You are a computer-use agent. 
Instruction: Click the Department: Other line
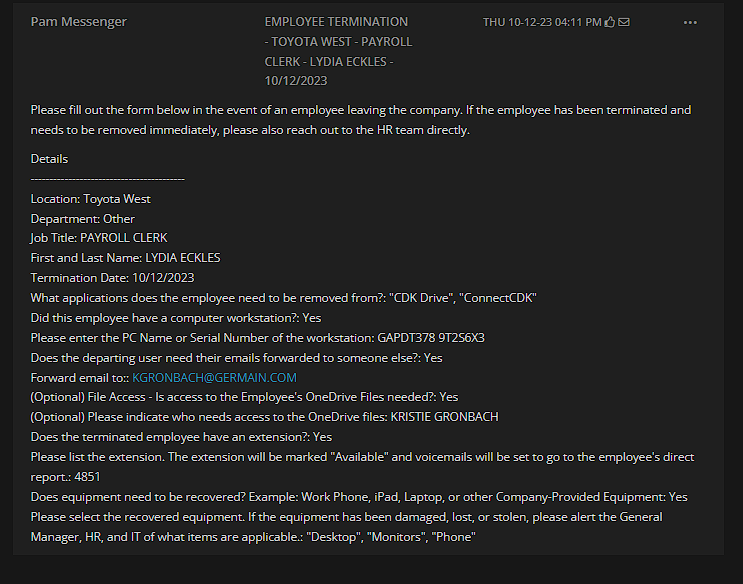click(82, 219)
